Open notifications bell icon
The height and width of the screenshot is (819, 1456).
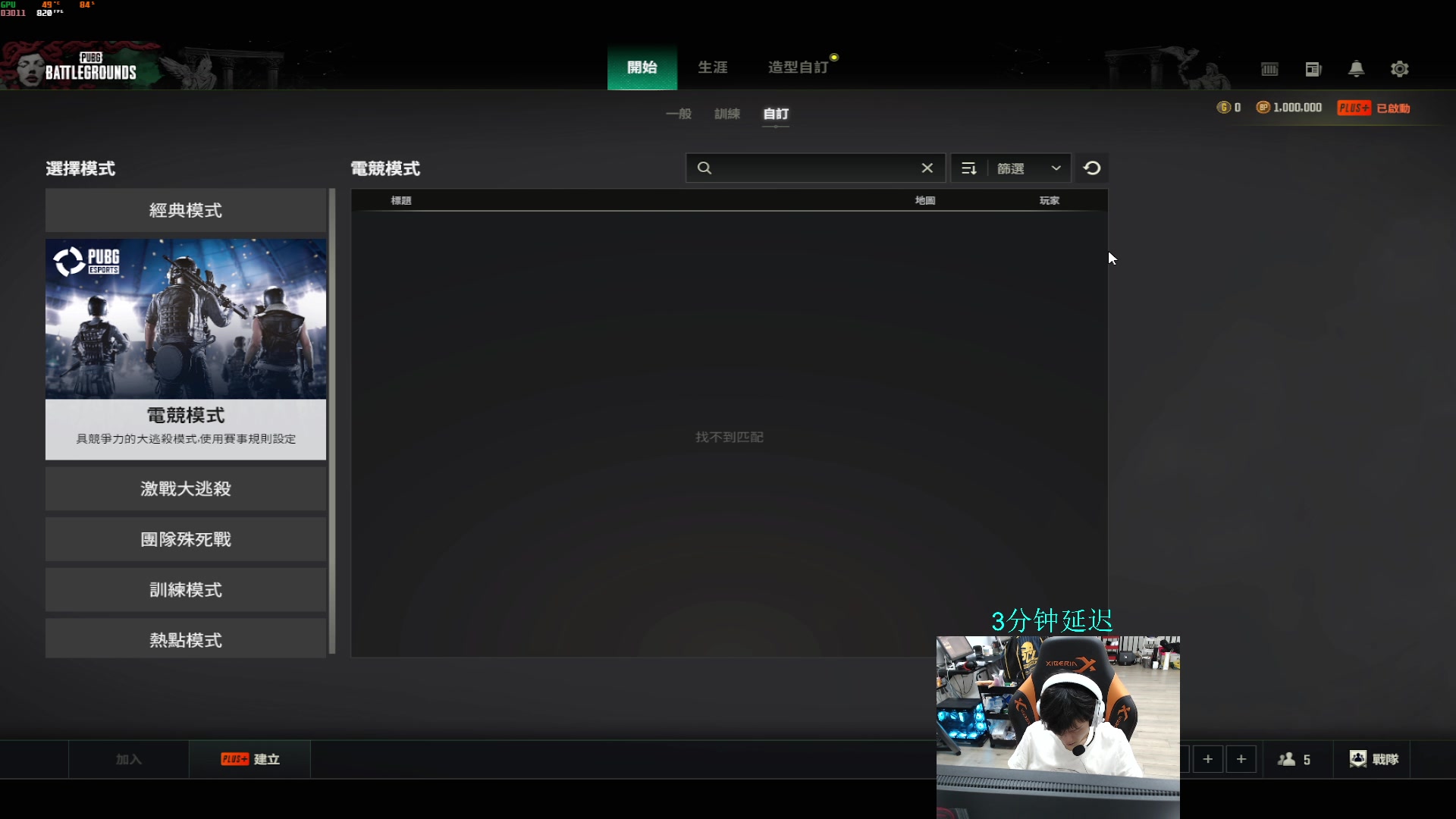[x=1356, y=69]
